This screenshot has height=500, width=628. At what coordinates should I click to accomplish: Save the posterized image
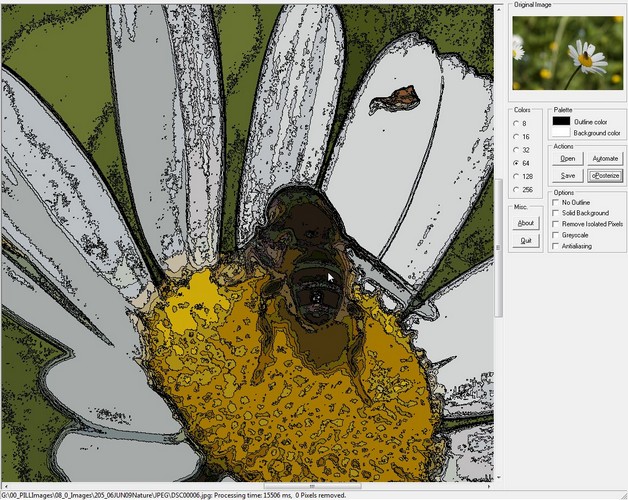pos(568,175)
